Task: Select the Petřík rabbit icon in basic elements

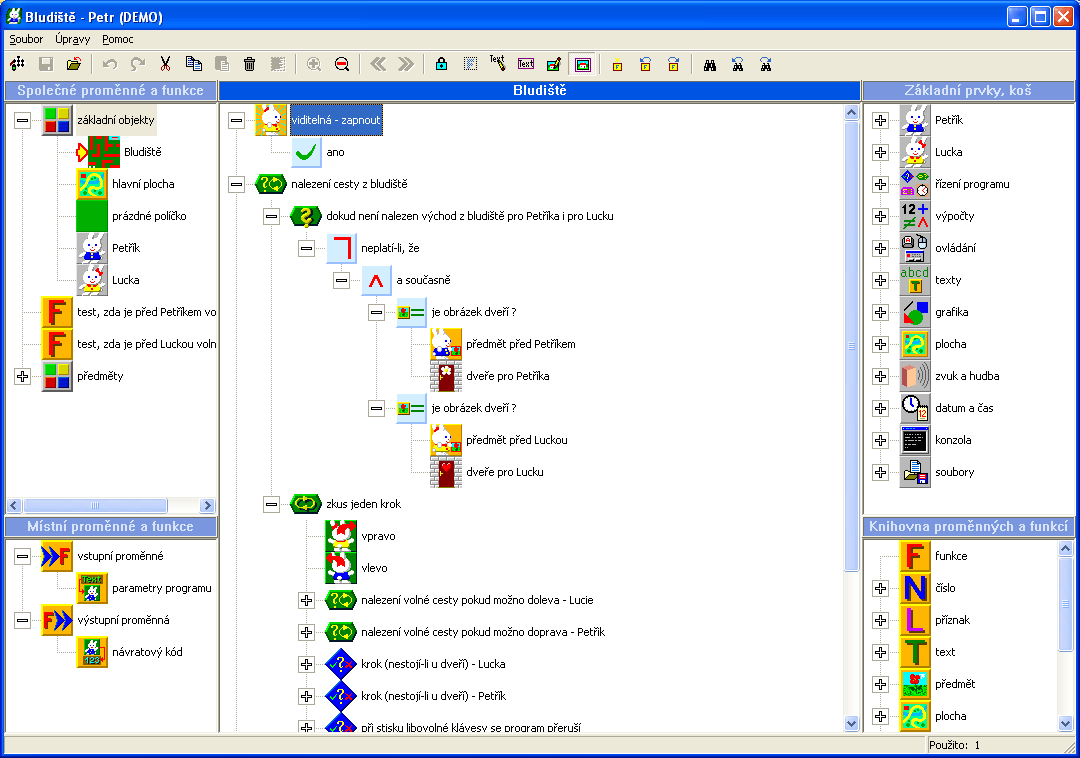Action: pos(915,120)
